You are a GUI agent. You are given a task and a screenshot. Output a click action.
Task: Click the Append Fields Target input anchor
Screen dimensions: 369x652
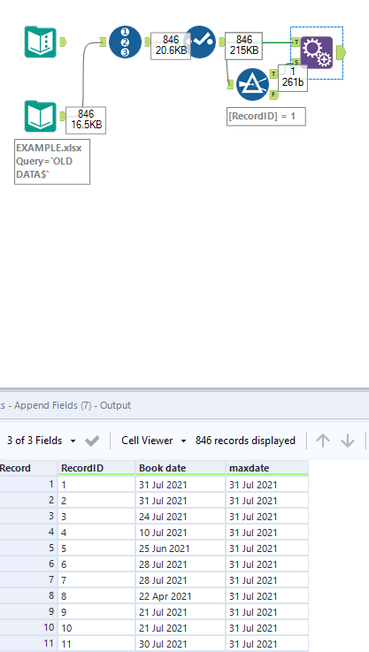point(296,42)
